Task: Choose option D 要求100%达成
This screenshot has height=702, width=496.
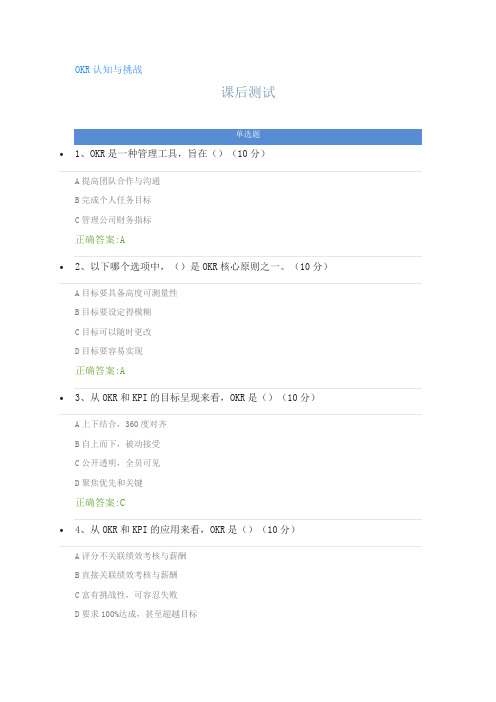Action: click(x=136, y=614)
